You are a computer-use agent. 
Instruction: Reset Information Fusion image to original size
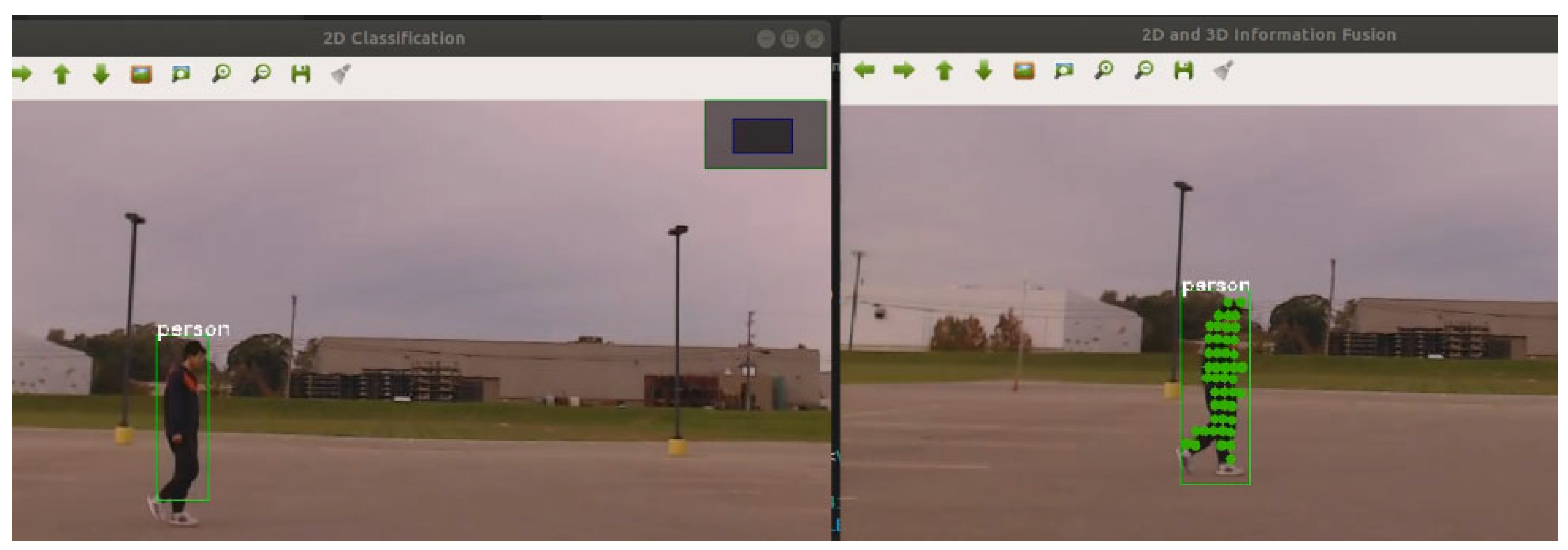(1024, 70)
